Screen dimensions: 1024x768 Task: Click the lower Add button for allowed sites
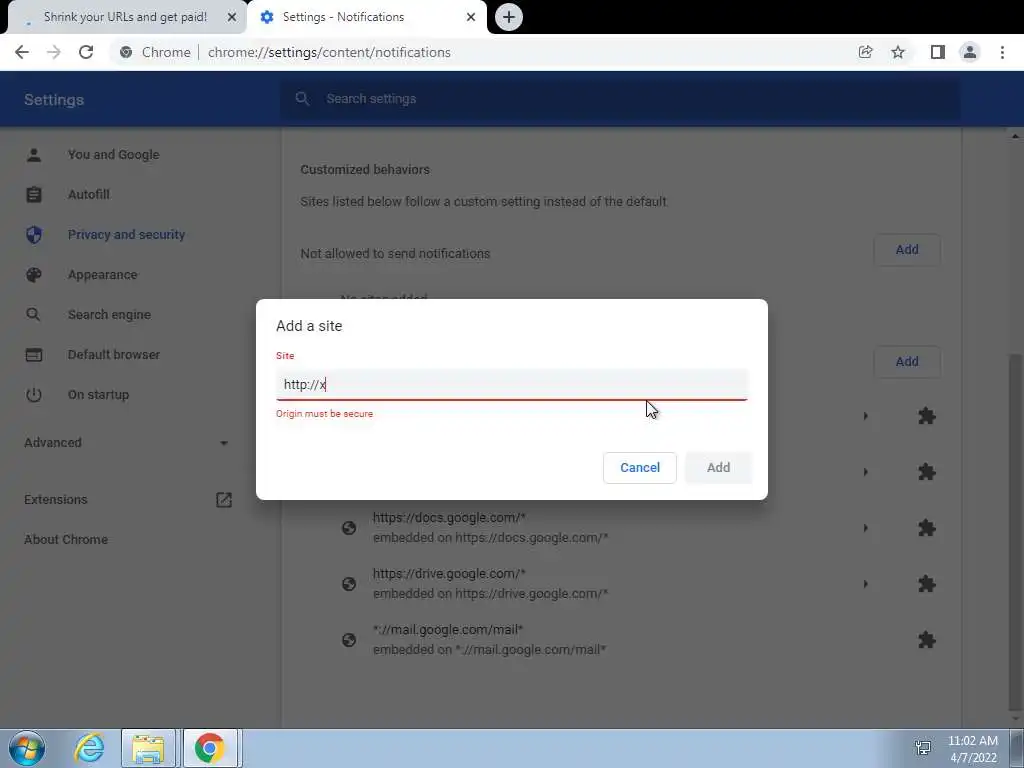(x=906, y=361)
